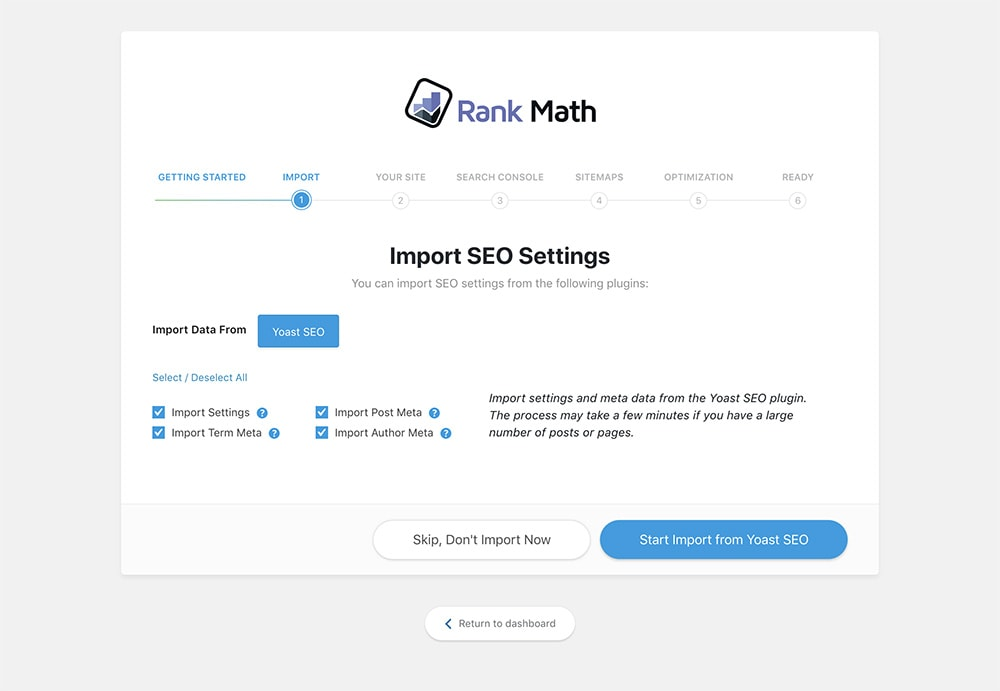Viewport: 1000px width, 691px height.
Task: Click the Import SEO Settings heading
Action: coord(500,256)
